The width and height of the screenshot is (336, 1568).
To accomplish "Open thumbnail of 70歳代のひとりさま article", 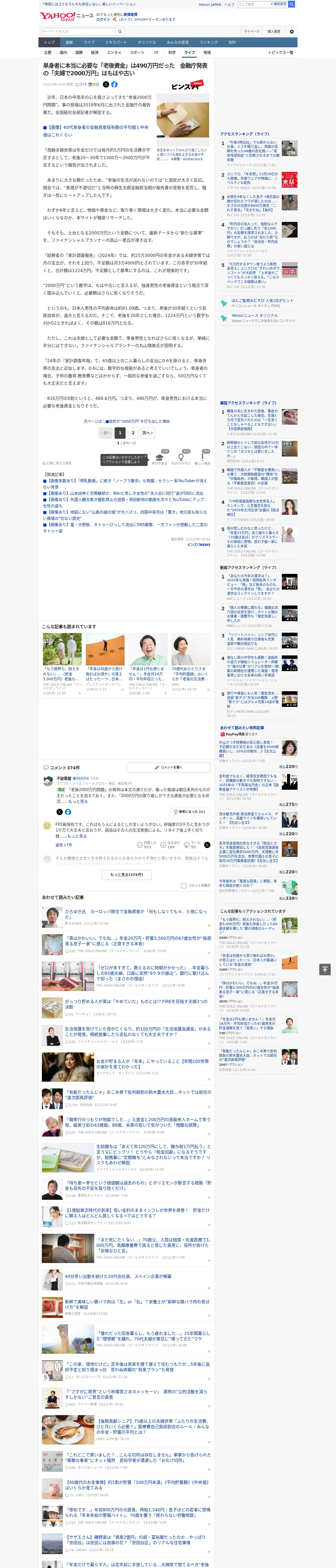I will click(x=191, y=649).
